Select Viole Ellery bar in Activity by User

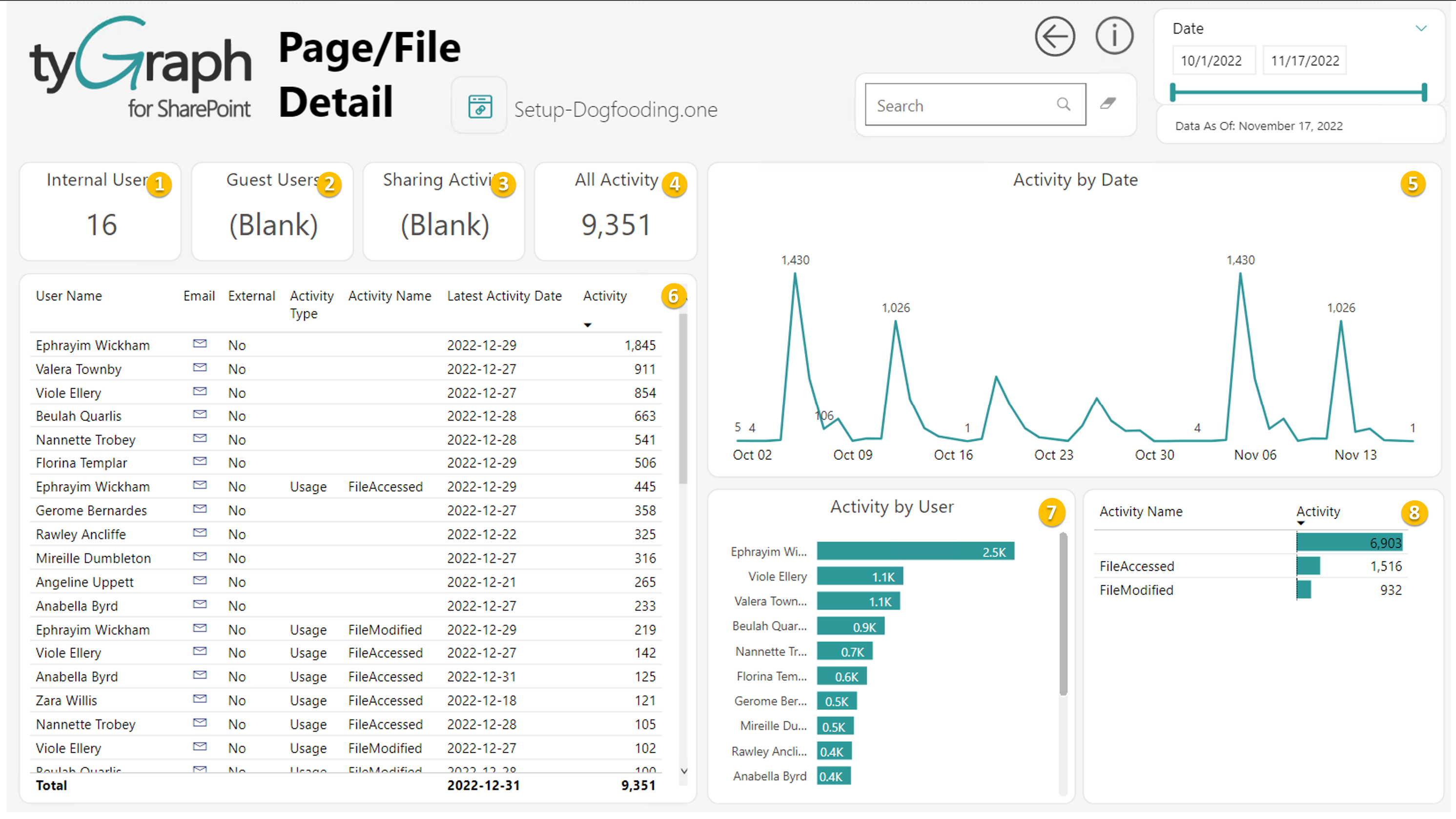point(859,576)
